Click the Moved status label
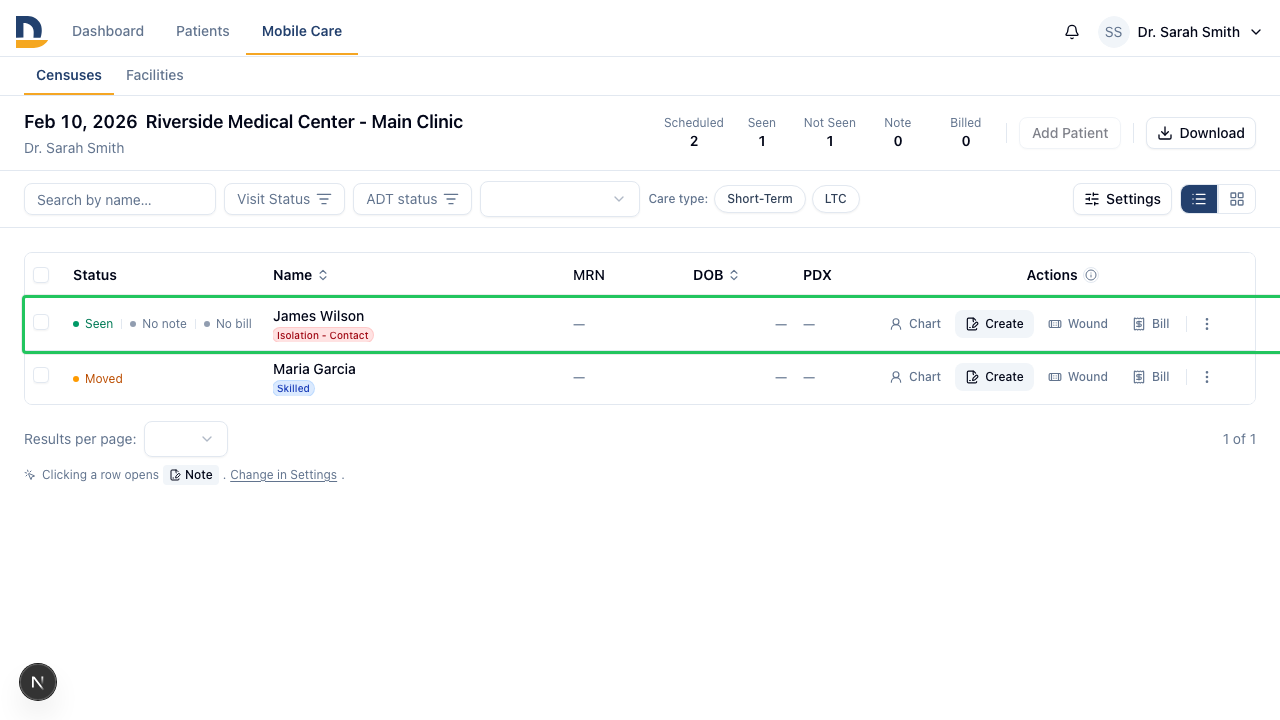Screen dimensions: 1280x720 coord(98,379)
